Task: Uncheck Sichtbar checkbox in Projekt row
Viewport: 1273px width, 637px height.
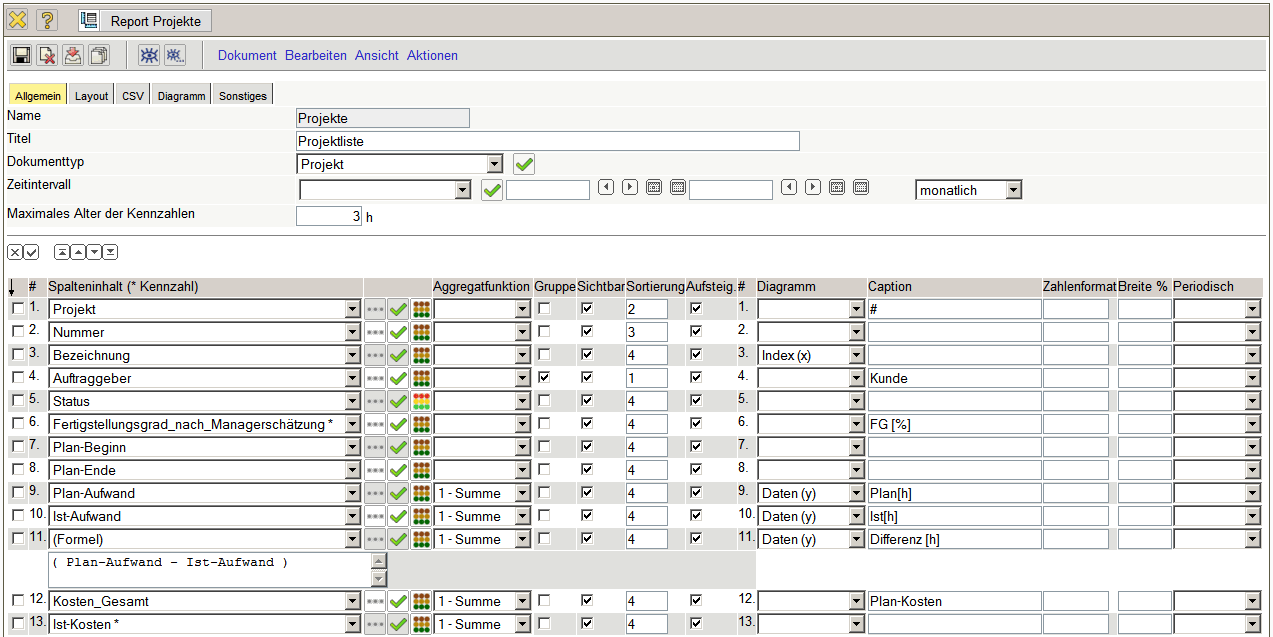Action: pos(587,308)
